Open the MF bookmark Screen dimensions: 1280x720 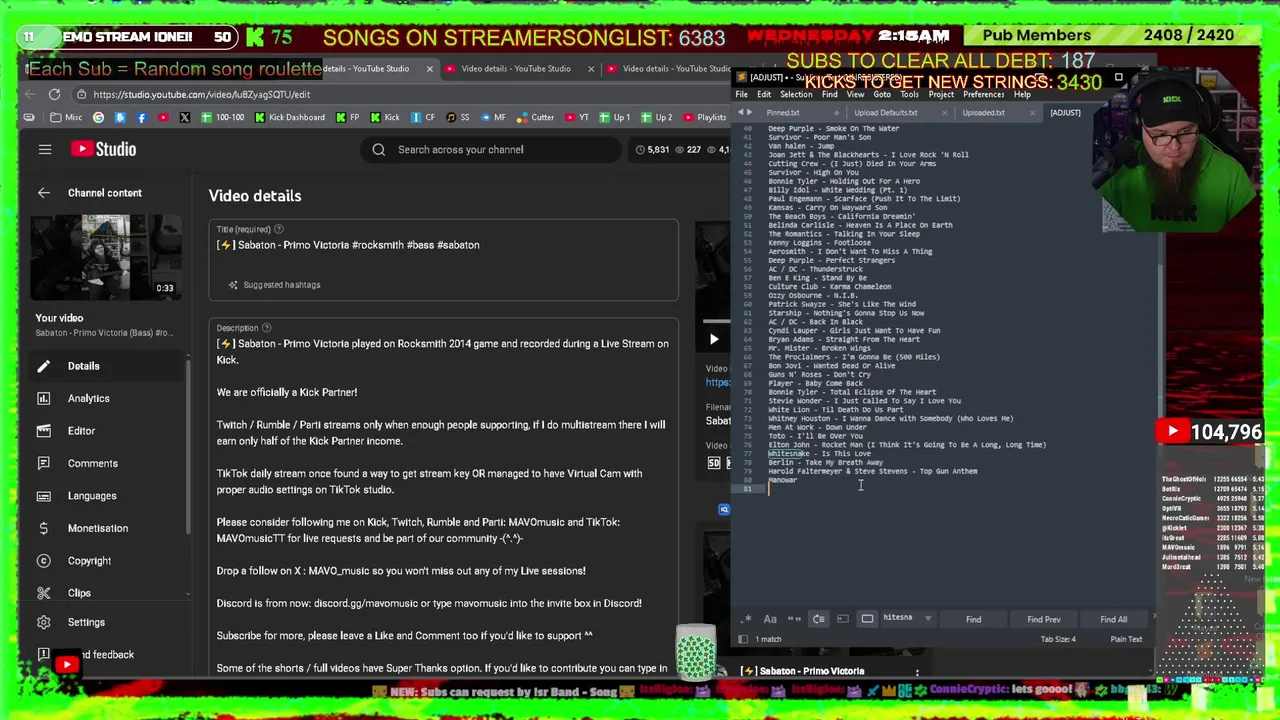(x=493, y=117)
